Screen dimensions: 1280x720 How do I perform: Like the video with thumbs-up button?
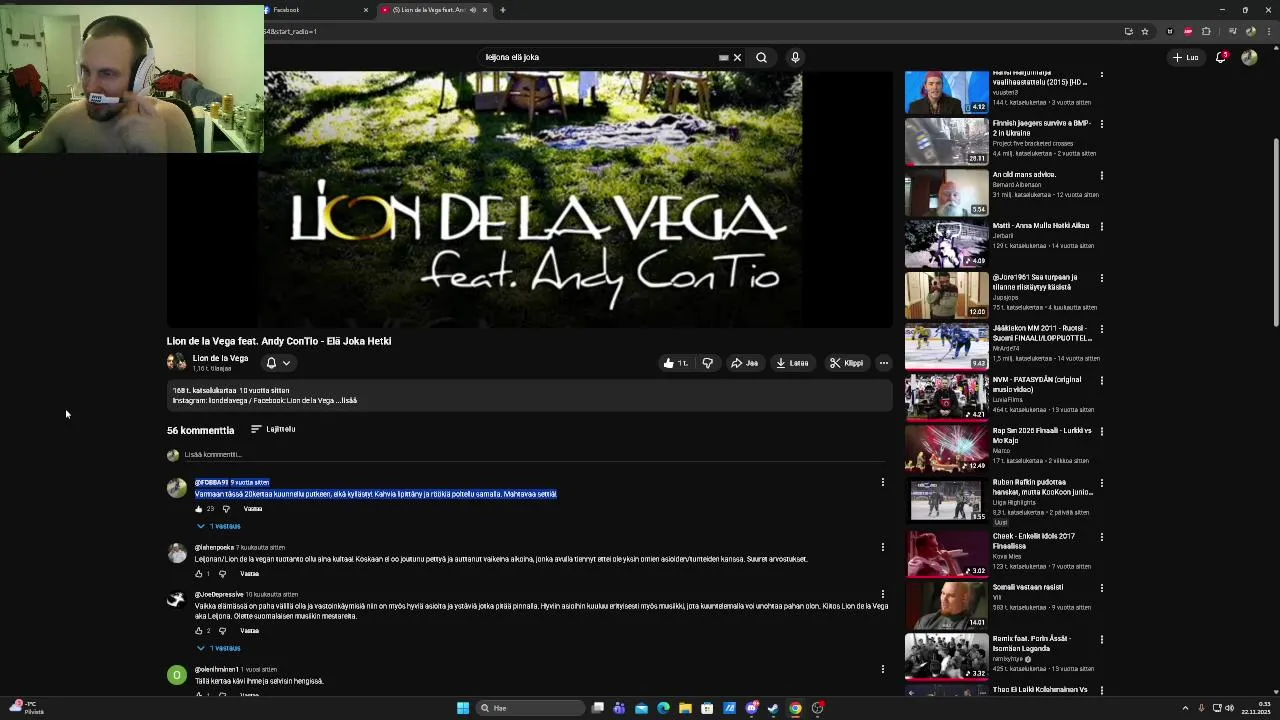(675, 363)
